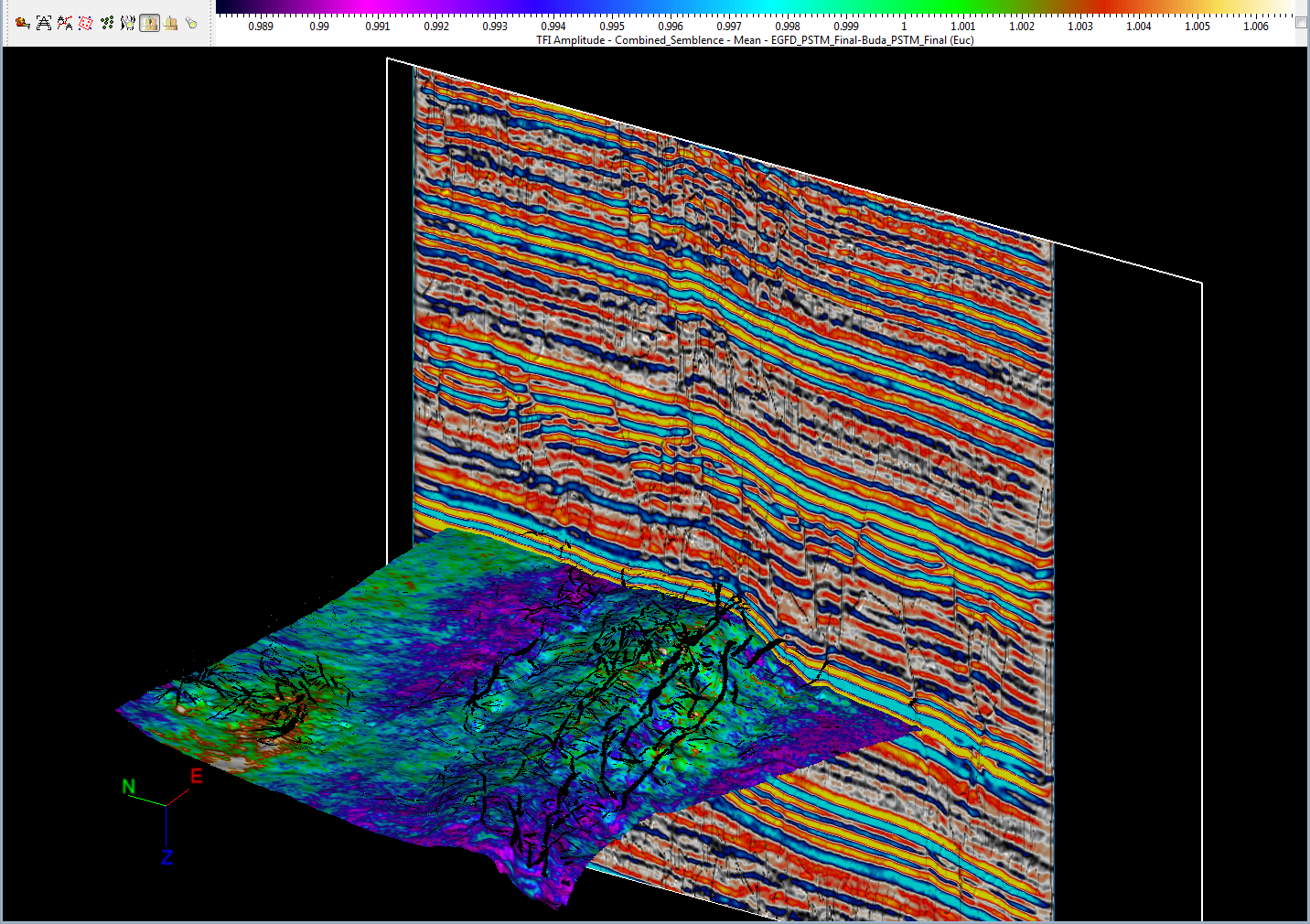Click the blue Z orientation axis label
Viewport: 1310px width, 924px height.
[166, 857]
